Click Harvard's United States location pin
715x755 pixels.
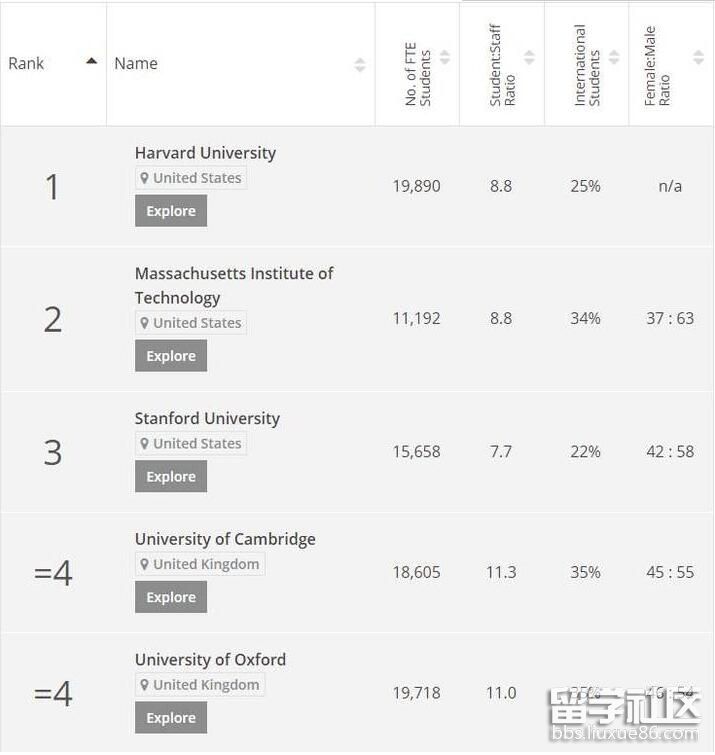coord(145,179)
